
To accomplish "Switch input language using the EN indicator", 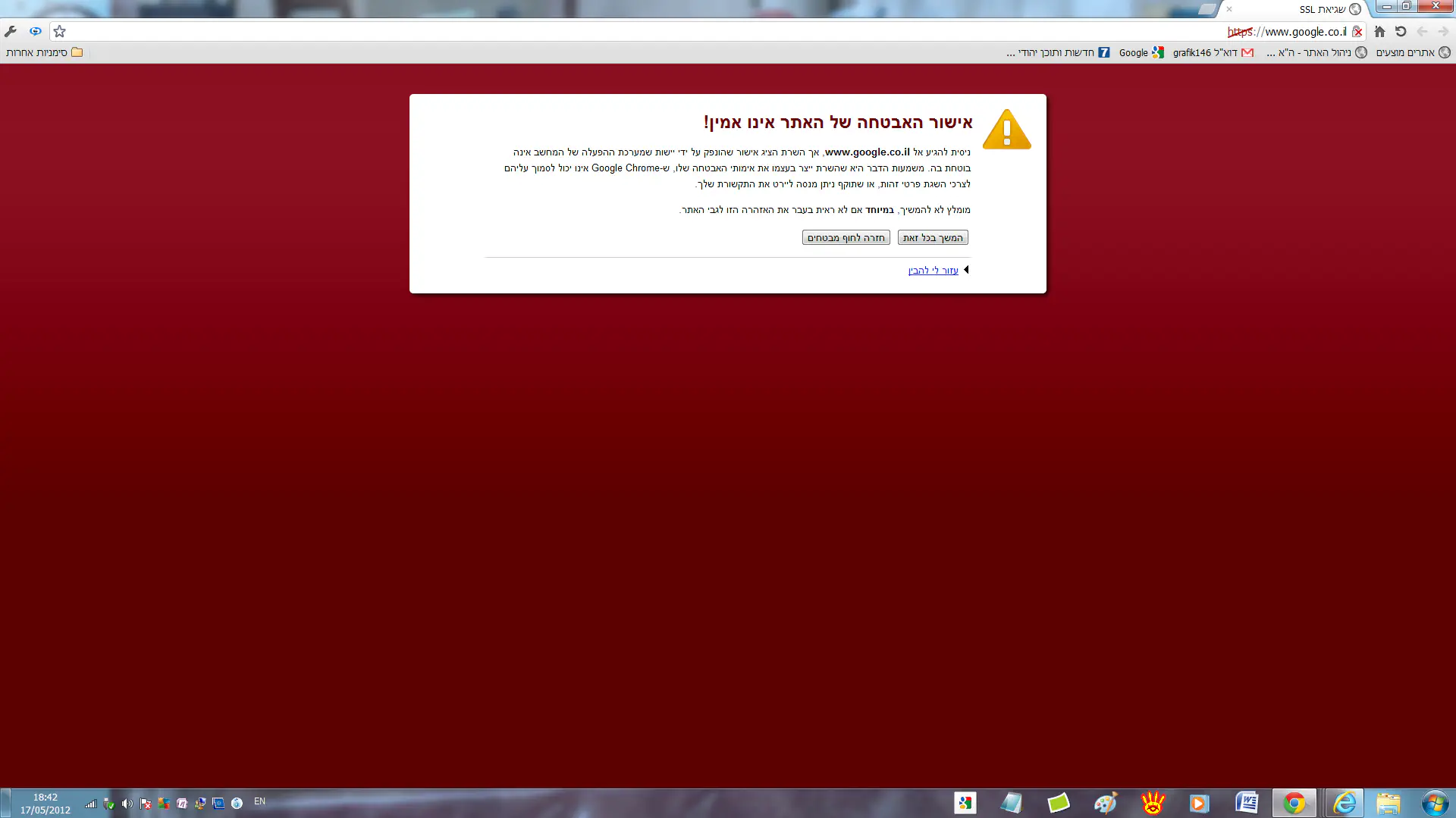I will (x=259, y=801).
